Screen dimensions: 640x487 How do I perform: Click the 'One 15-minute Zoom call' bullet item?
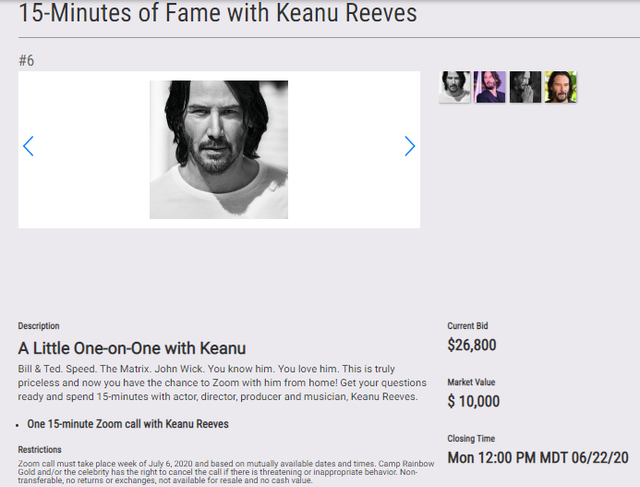pos(128,424)
